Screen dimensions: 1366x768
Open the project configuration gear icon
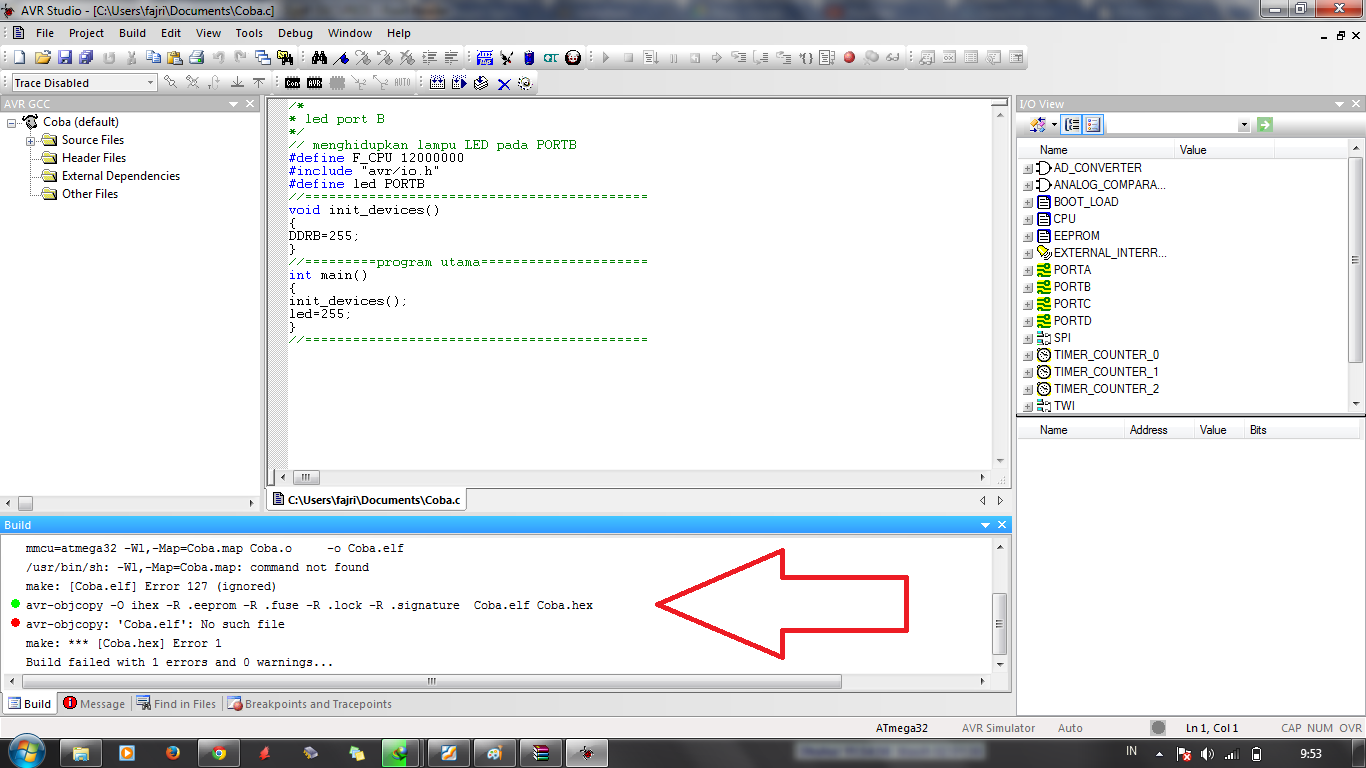click(525, 83)
